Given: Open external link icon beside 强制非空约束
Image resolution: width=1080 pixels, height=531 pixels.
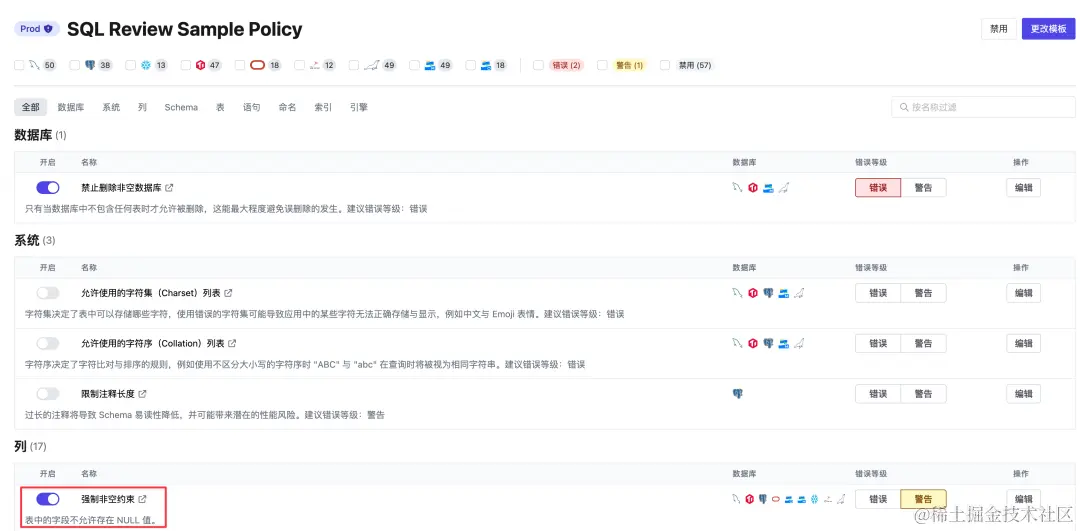Looking at the screenshot, I should 143,499.
